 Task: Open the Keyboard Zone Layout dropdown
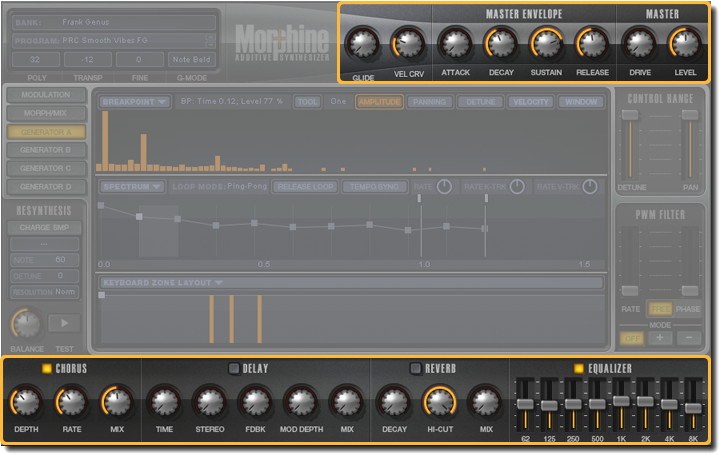coord(351,283)
